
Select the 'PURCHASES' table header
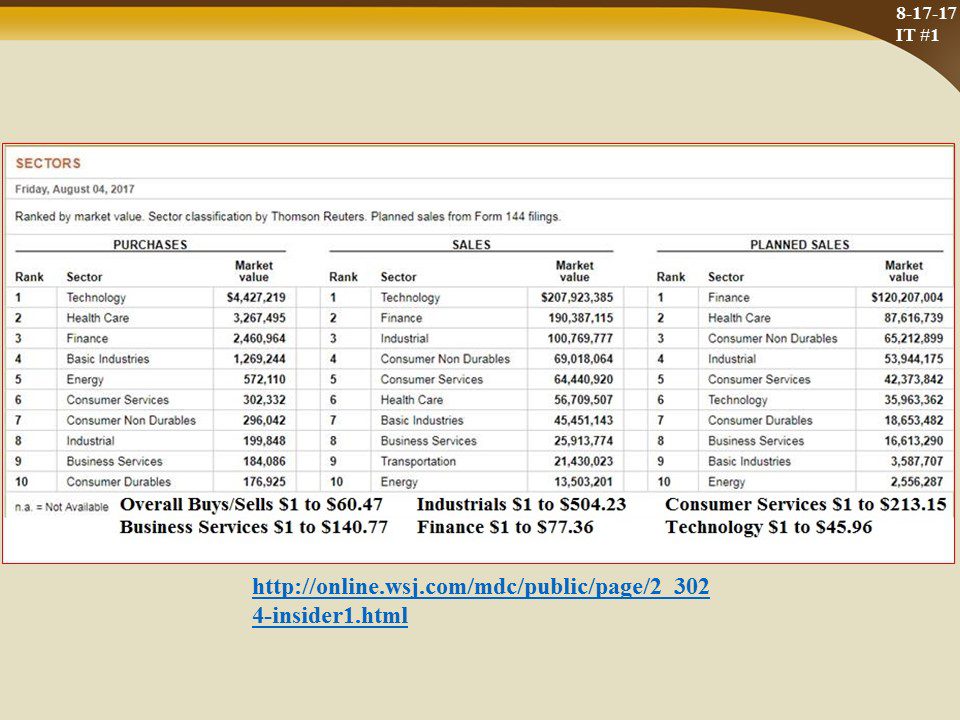coord(150,245)
